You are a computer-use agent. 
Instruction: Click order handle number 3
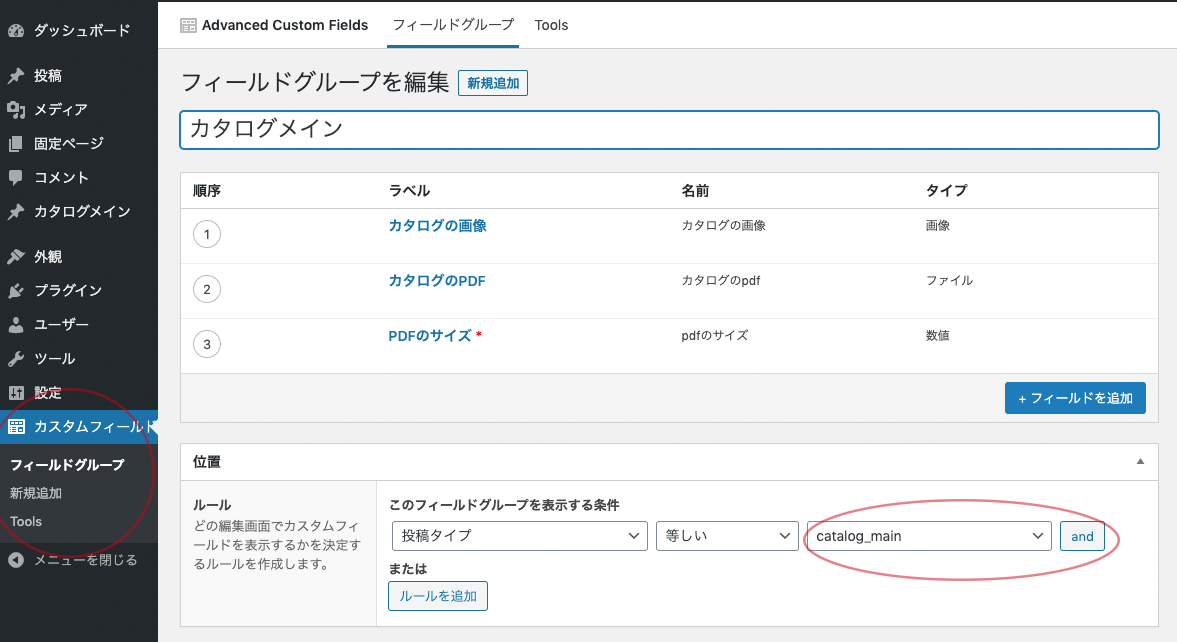point(207,345)
